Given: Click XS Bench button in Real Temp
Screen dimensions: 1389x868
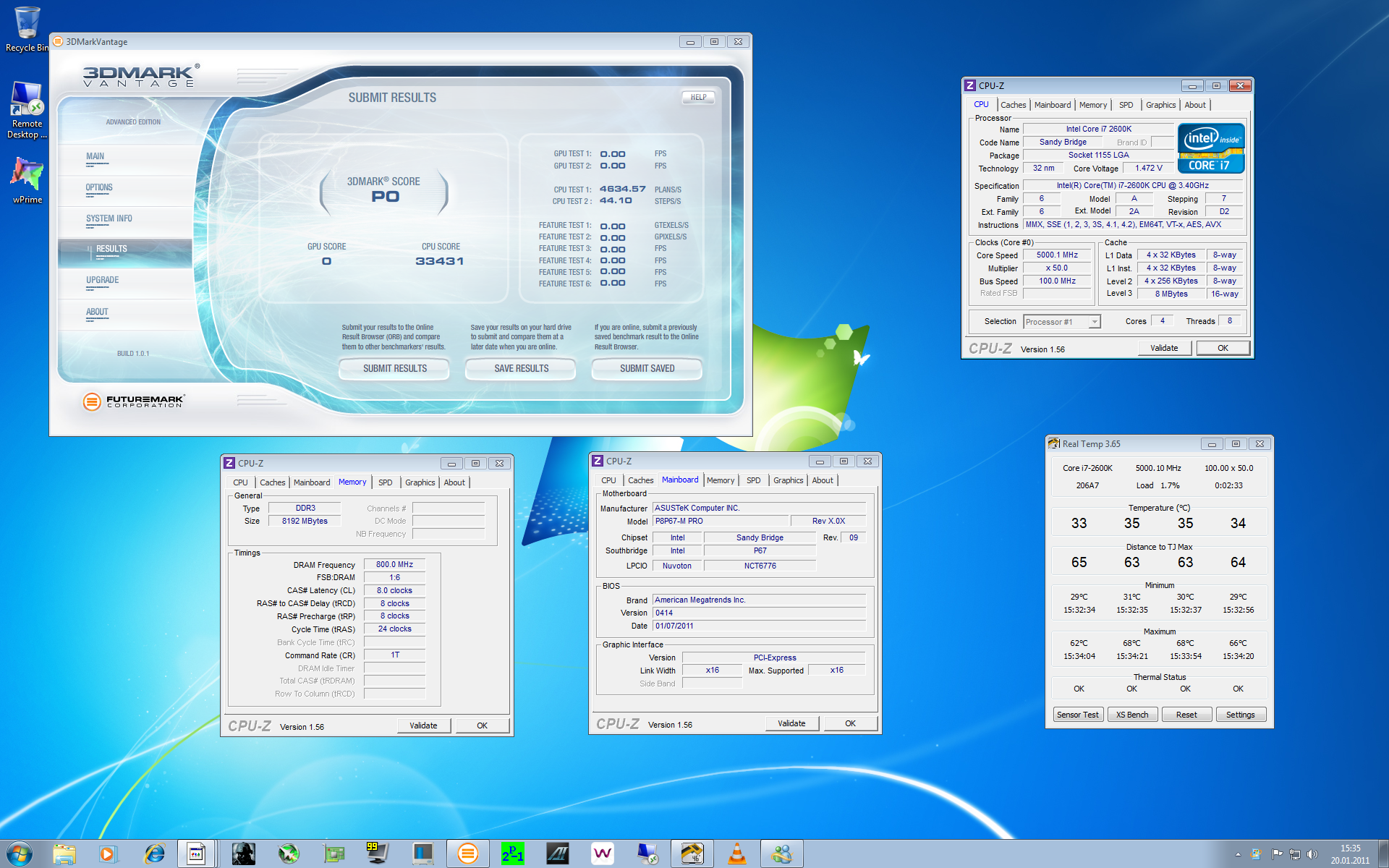Looking at the screenshot, I should pos(1132,715).
